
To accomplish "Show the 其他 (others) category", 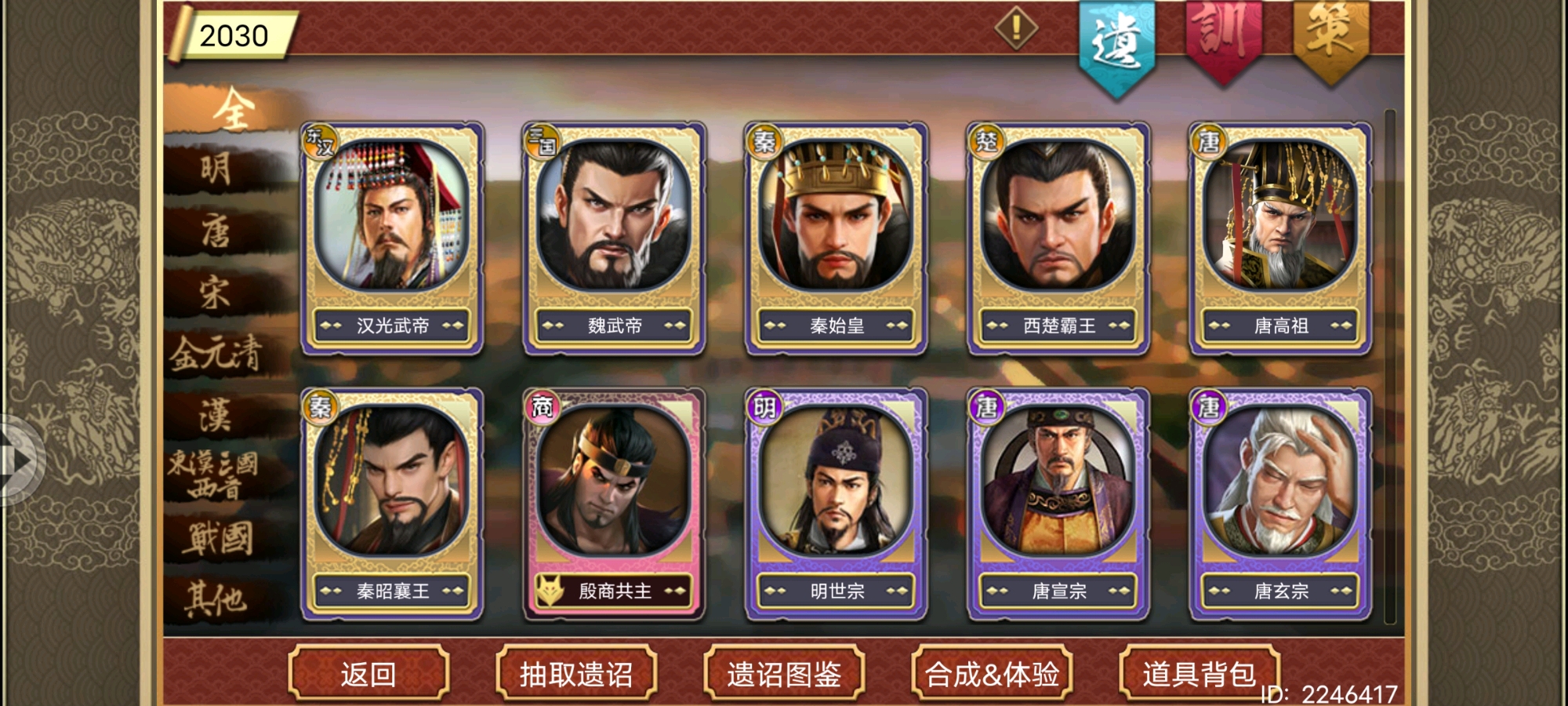I will 216,600.
